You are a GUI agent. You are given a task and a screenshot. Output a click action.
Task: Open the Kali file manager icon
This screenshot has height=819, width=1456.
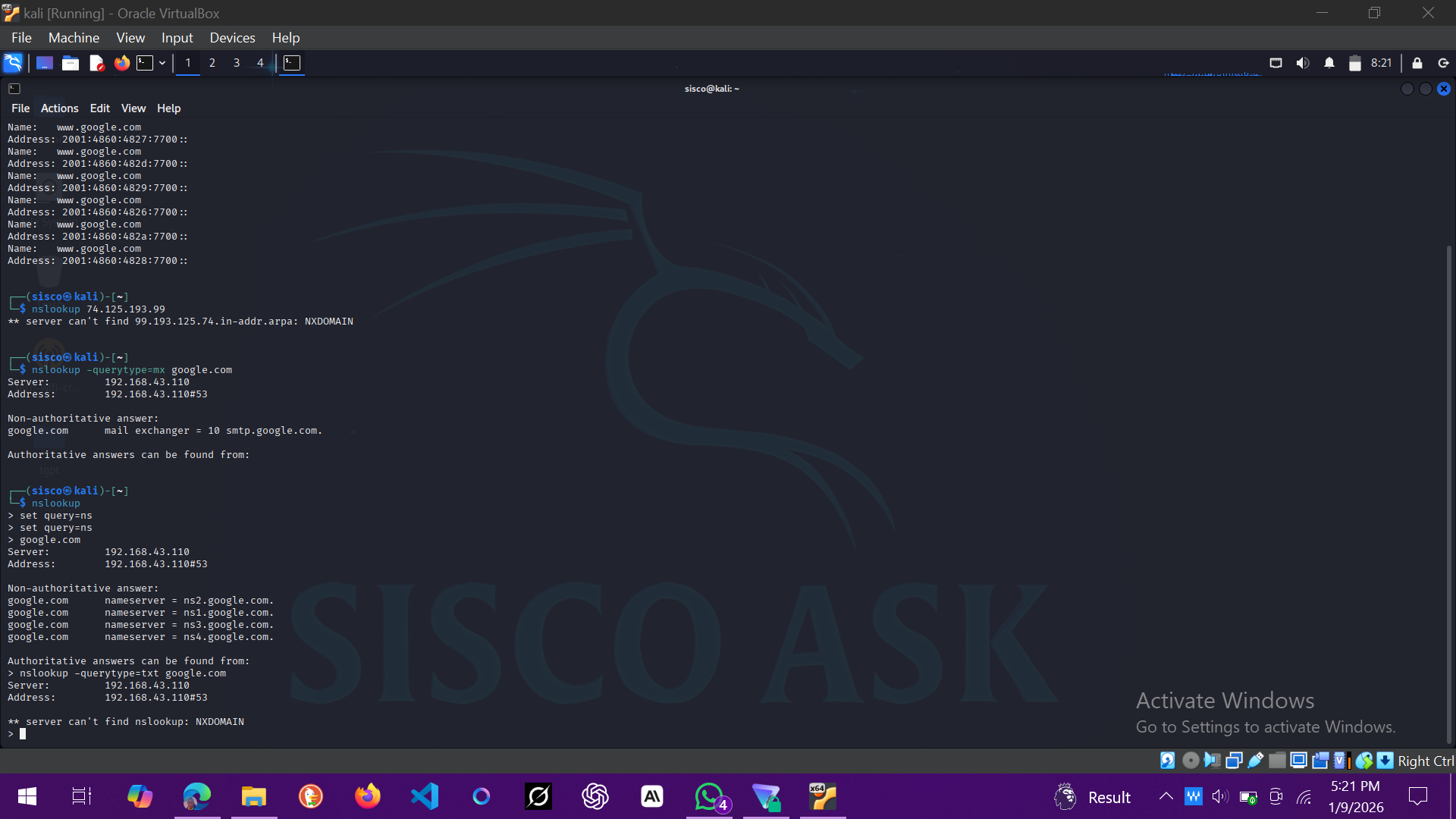(71, 63)
